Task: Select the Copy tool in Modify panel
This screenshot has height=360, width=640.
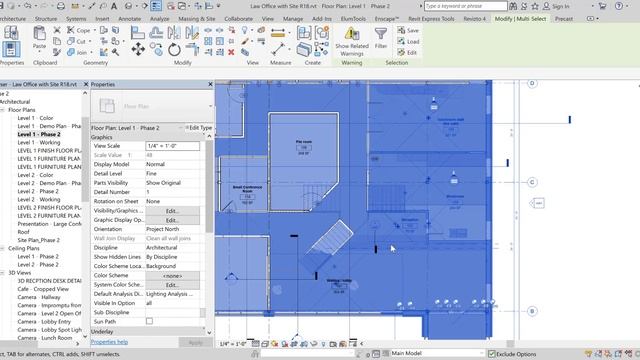Action: (156, 50)
